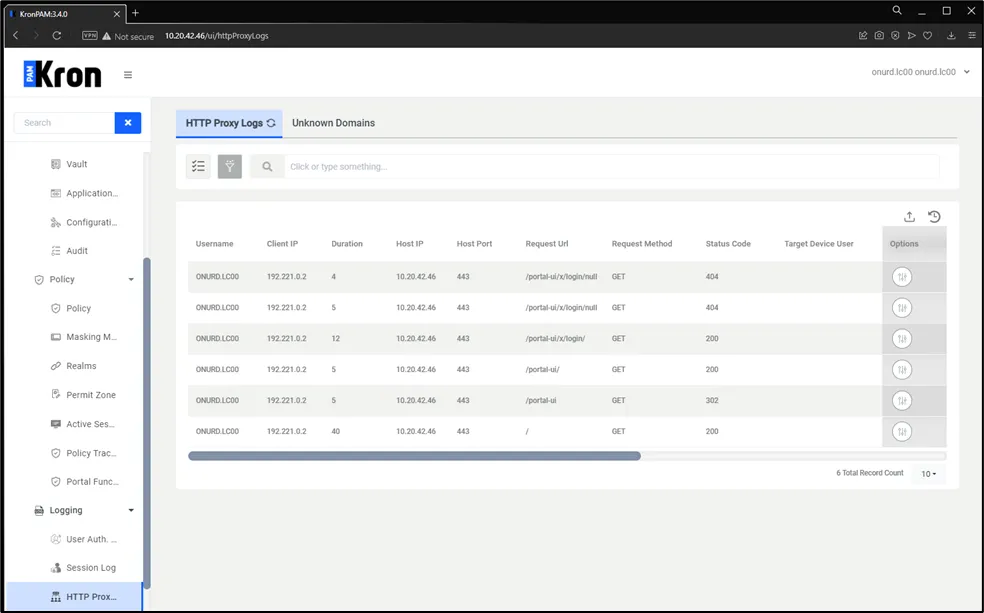The image size is (984, 613).
Task: Click the browser VPN badge
Action: [x=90, y=36]
